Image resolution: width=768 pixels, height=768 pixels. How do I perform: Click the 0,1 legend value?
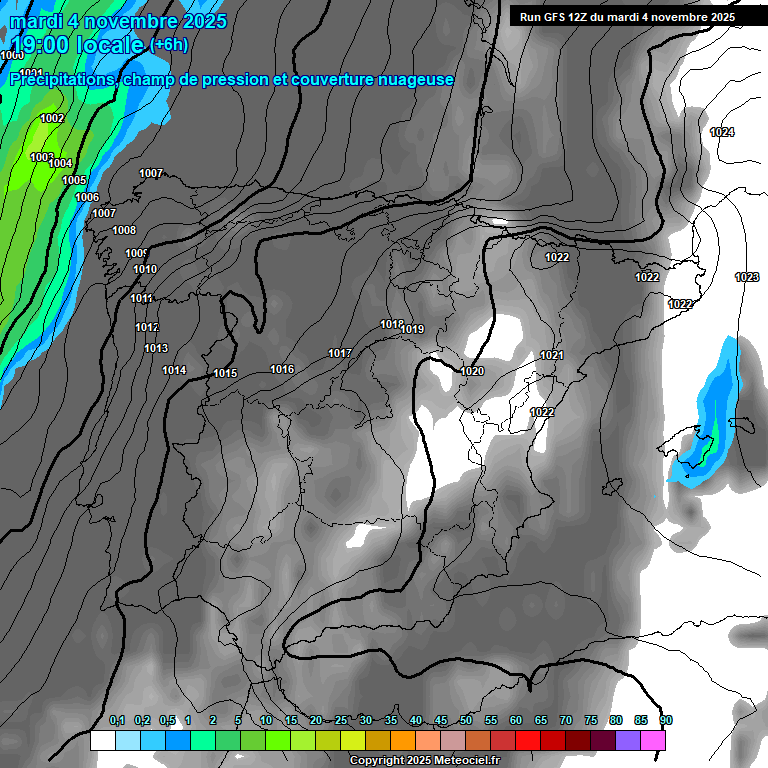coord(117,720)
